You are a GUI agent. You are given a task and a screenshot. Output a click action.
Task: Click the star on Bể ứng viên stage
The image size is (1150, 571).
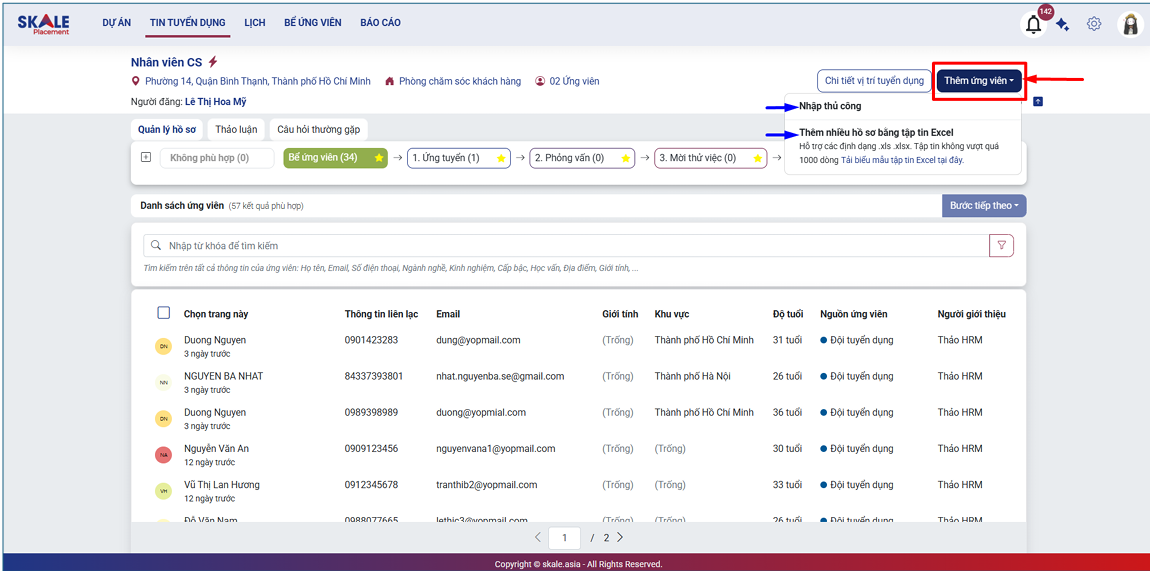pos(379,158)
